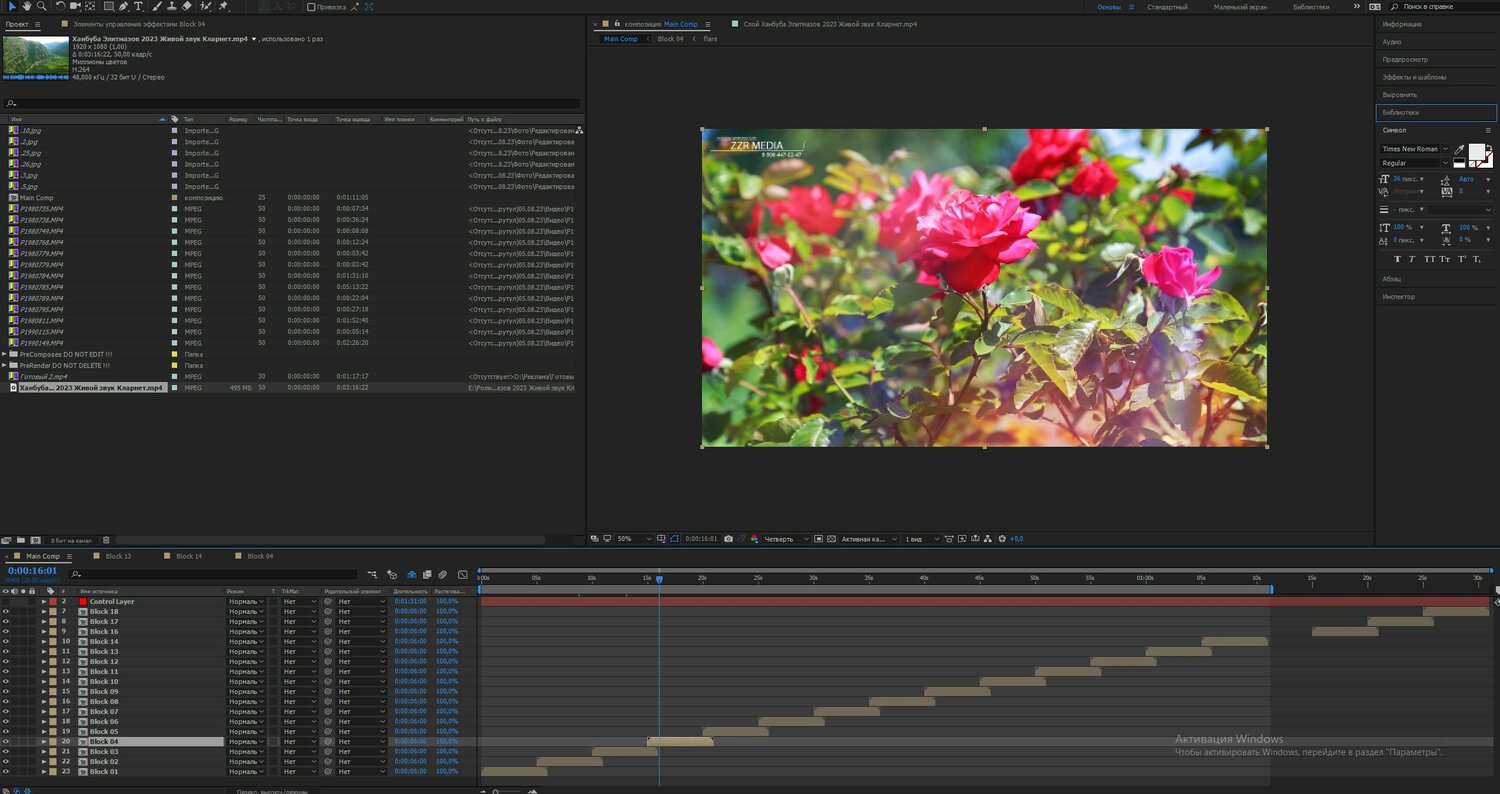Image resolution: width=1500 pixels, height=794 pixels.
Task: Take a snapshot with the camera icon
Action: pyautogui.click(x=728, y=538)
